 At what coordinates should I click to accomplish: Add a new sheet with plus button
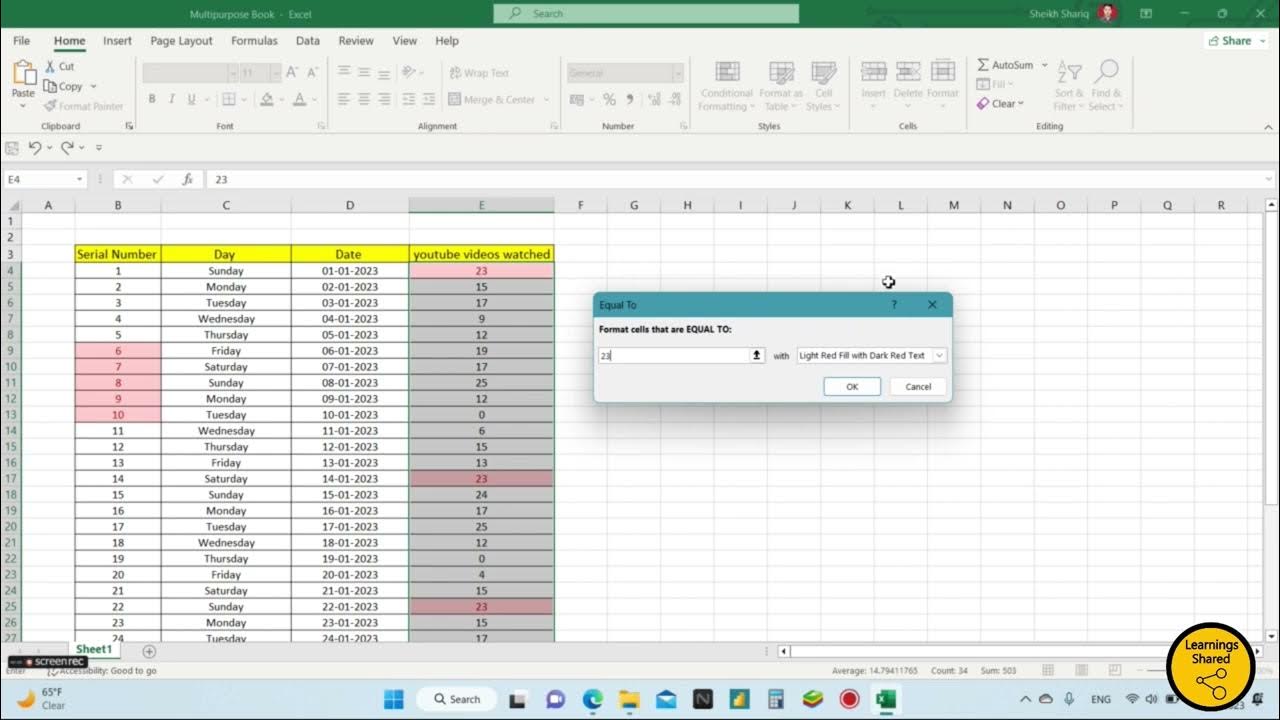point(149,651)
